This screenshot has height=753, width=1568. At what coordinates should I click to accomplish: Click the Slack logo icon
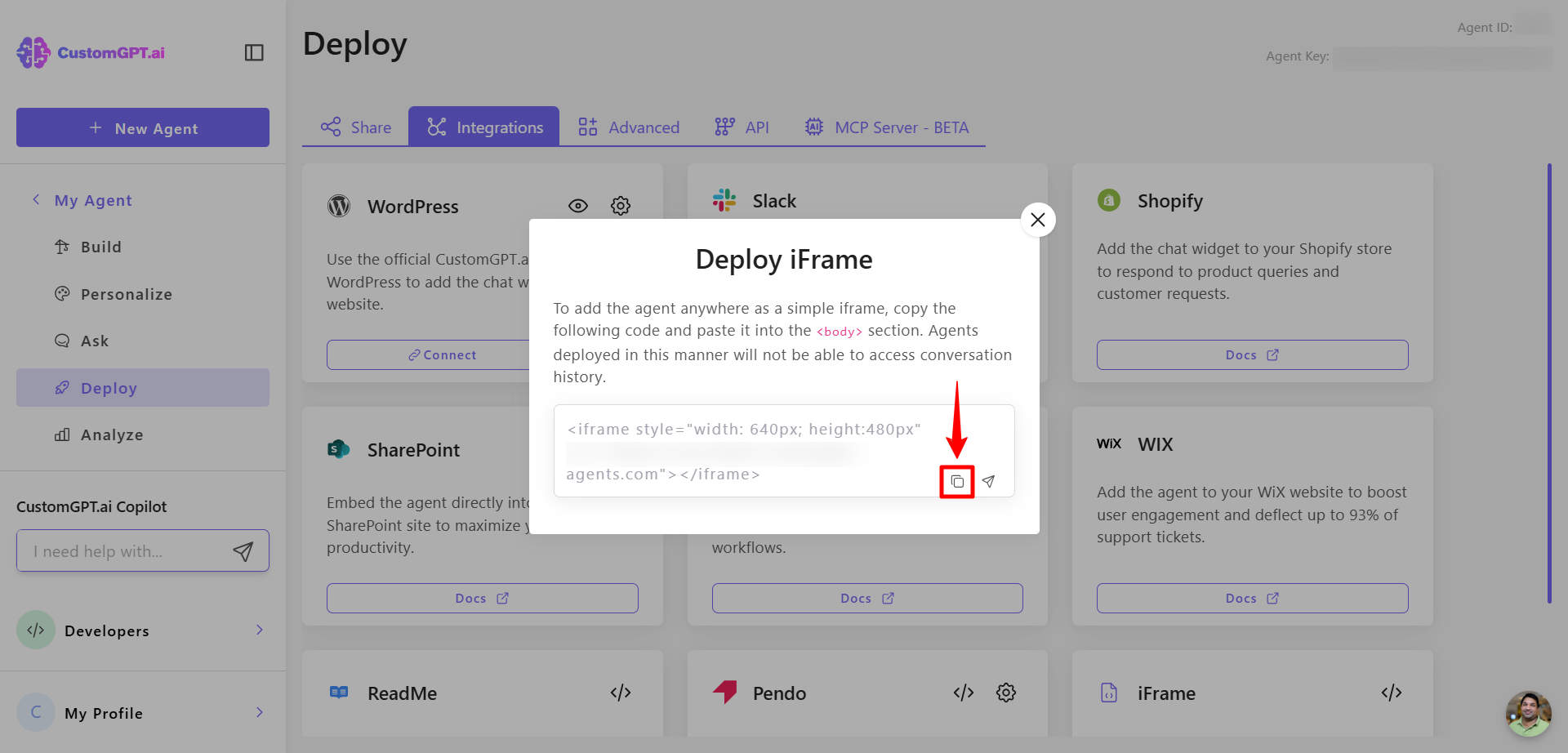pyautogui.click(x=724, y=200)
